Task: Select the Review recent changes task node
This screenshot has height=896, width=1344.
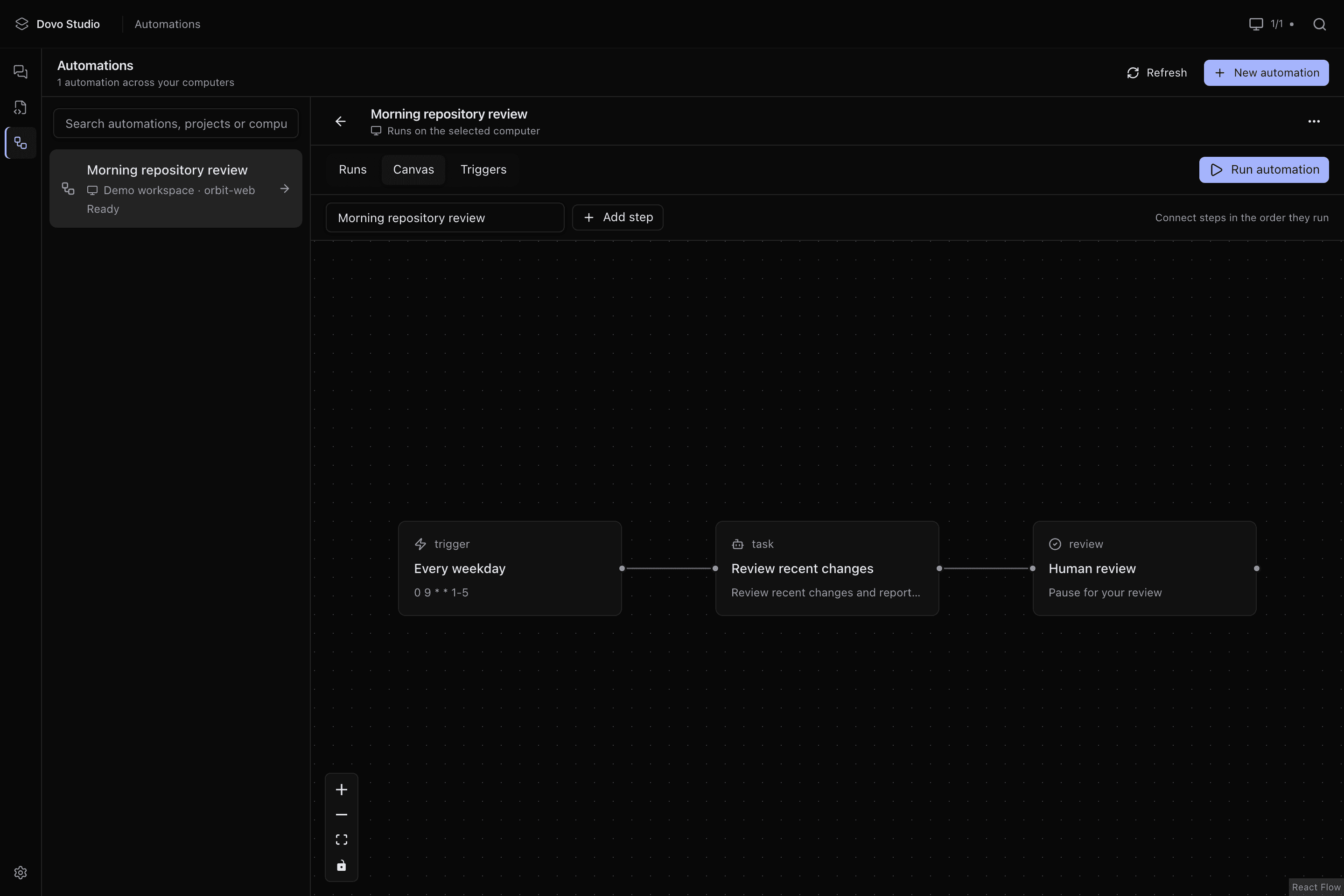Action: [827, 568]
